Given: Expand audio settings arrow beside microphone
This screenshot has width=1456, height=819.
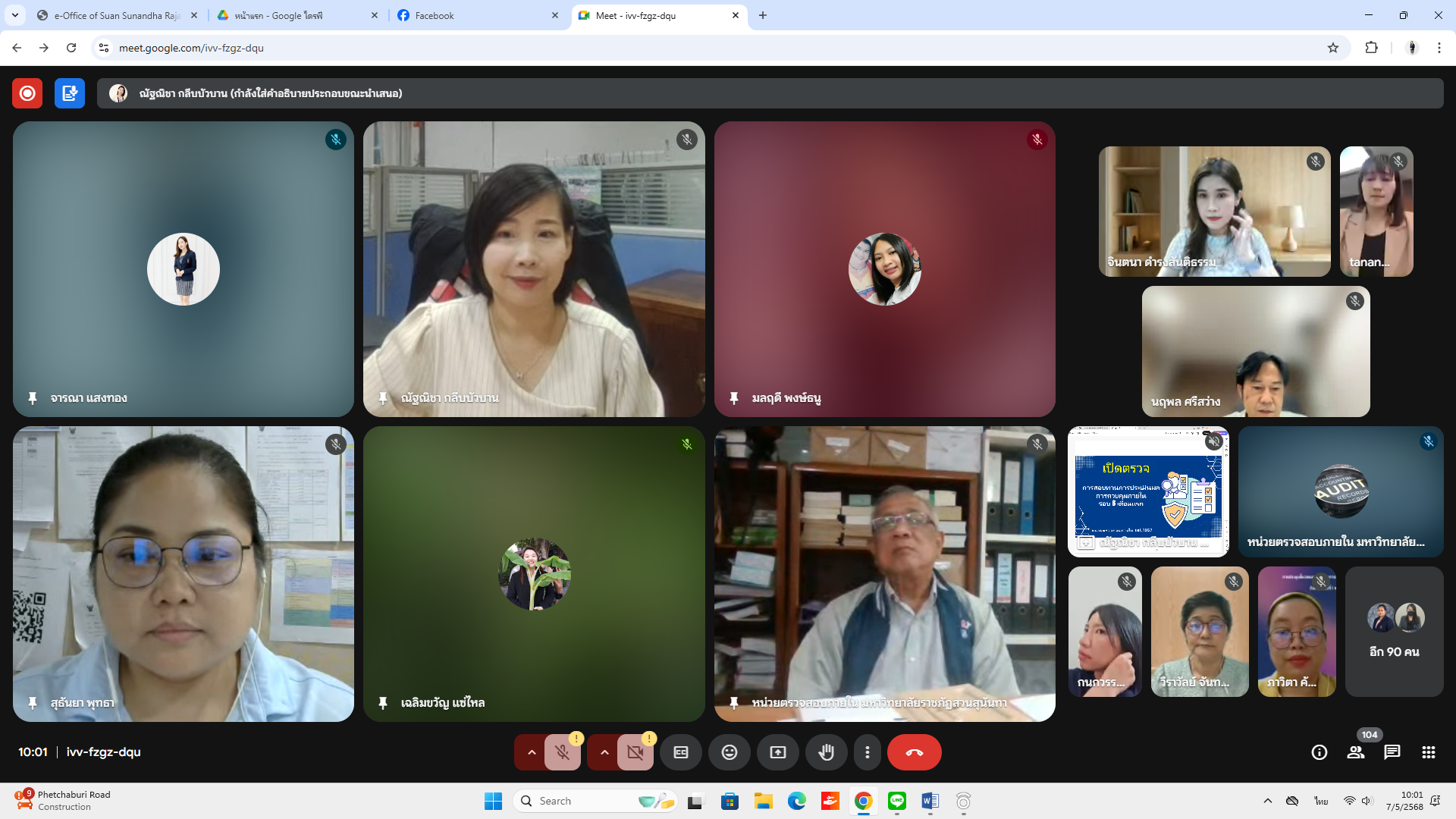Looking at the screenshot, I should (532, 752).
